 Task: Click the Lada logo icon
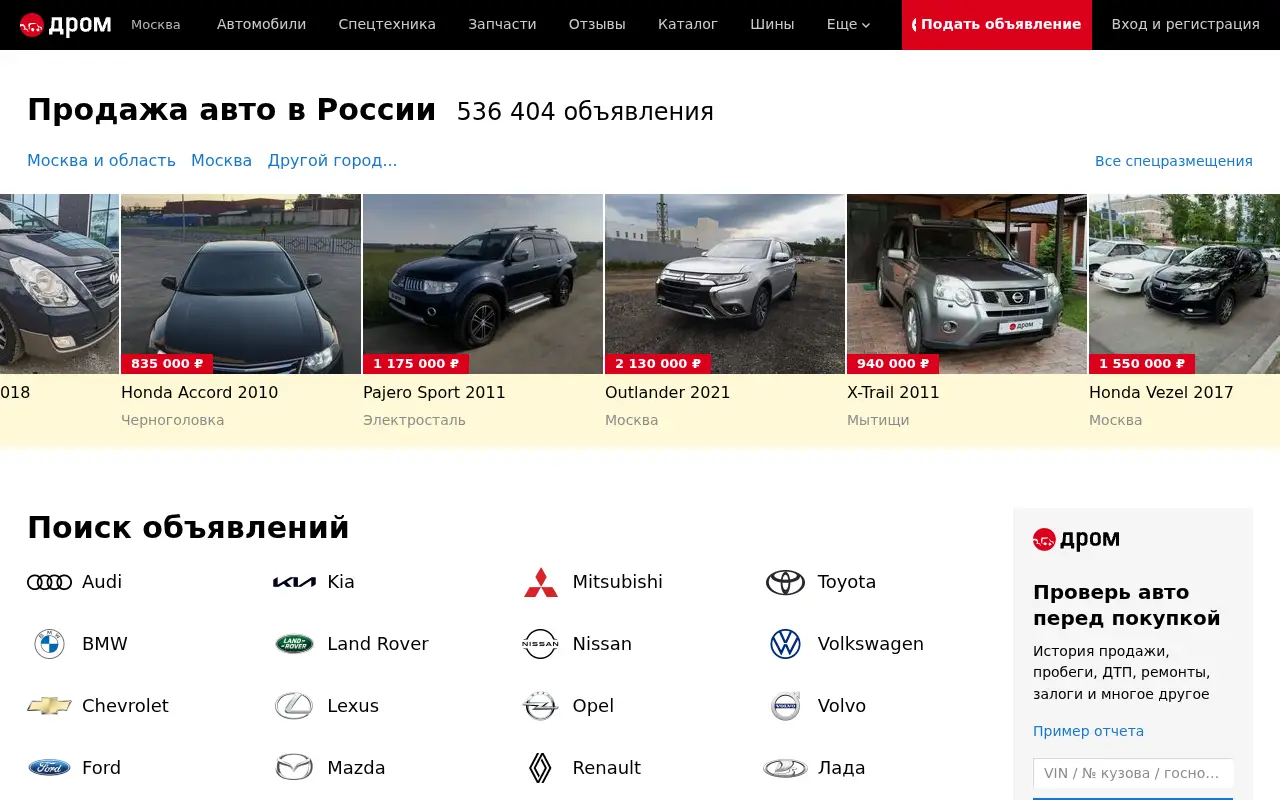coord(785,768)
